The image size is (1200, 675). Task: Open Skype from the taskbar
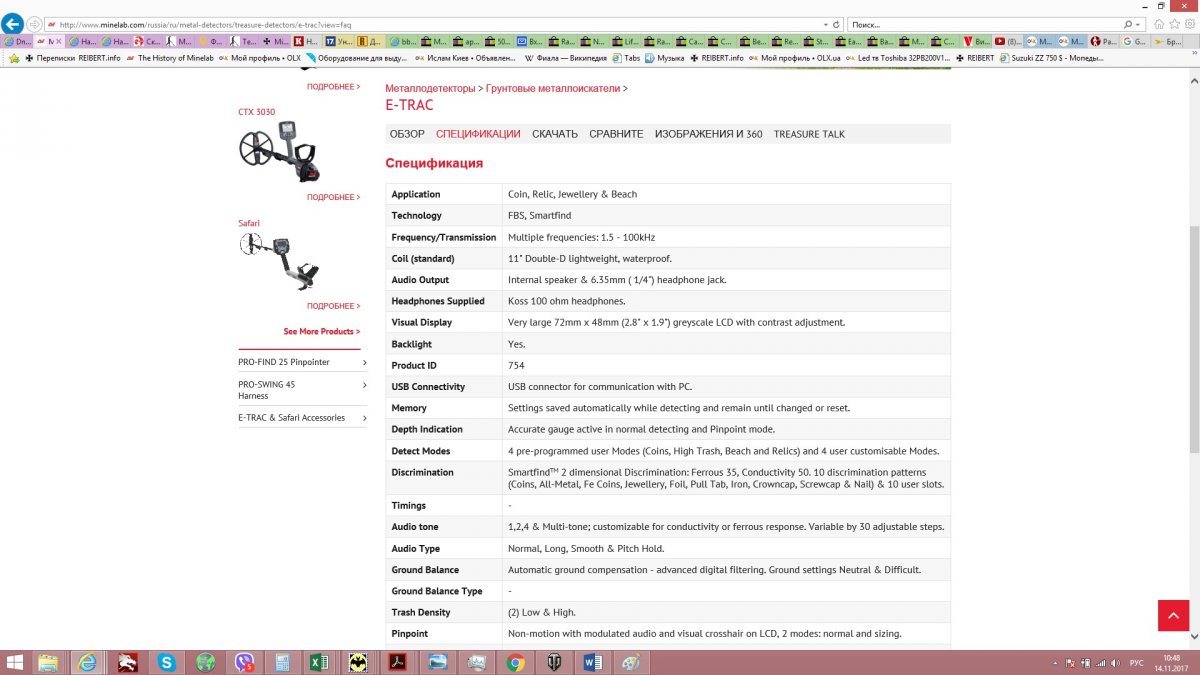coord(166,662)
